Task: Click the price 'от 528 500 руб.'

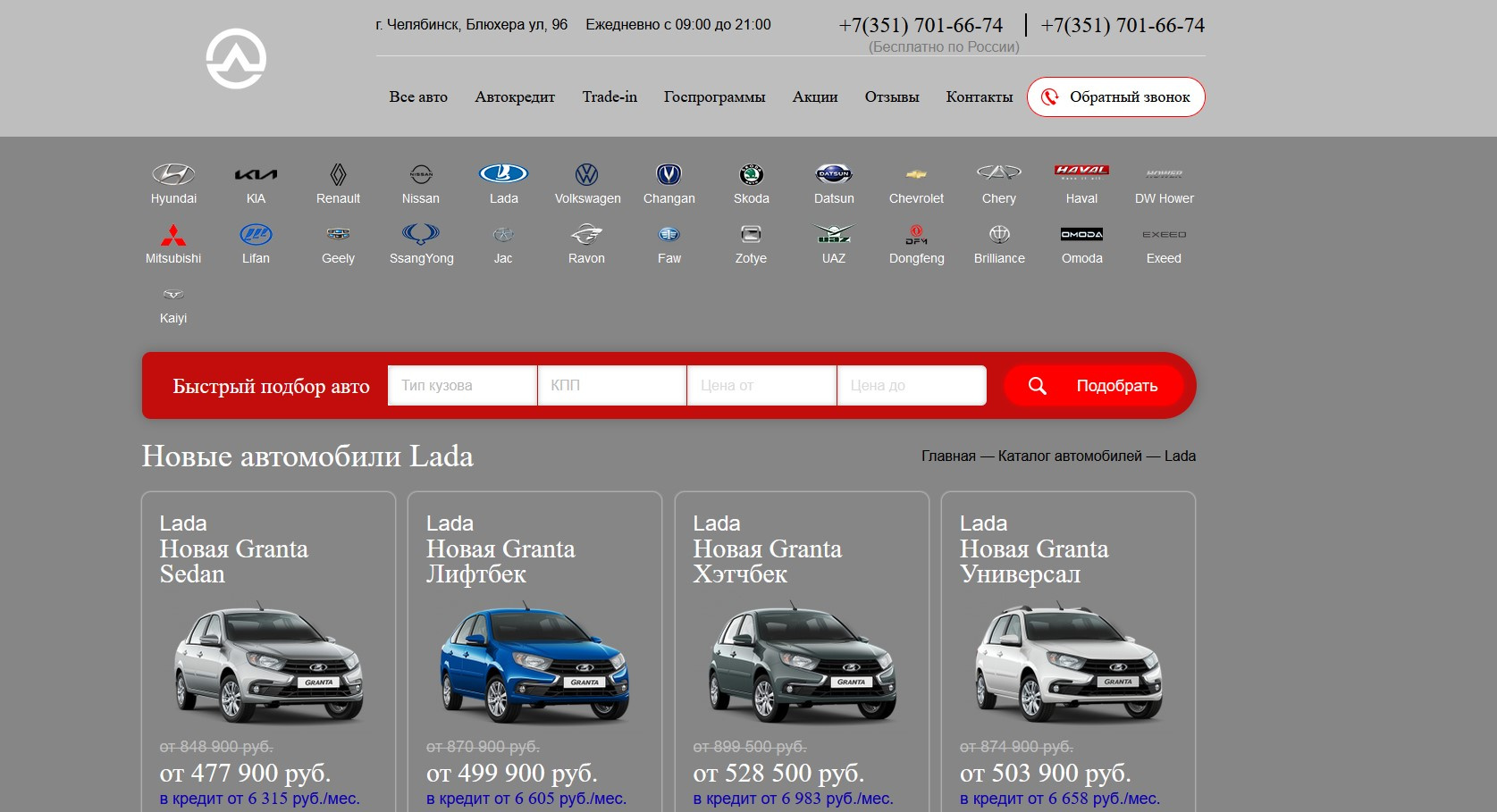Action: click(x=778, y=773)
